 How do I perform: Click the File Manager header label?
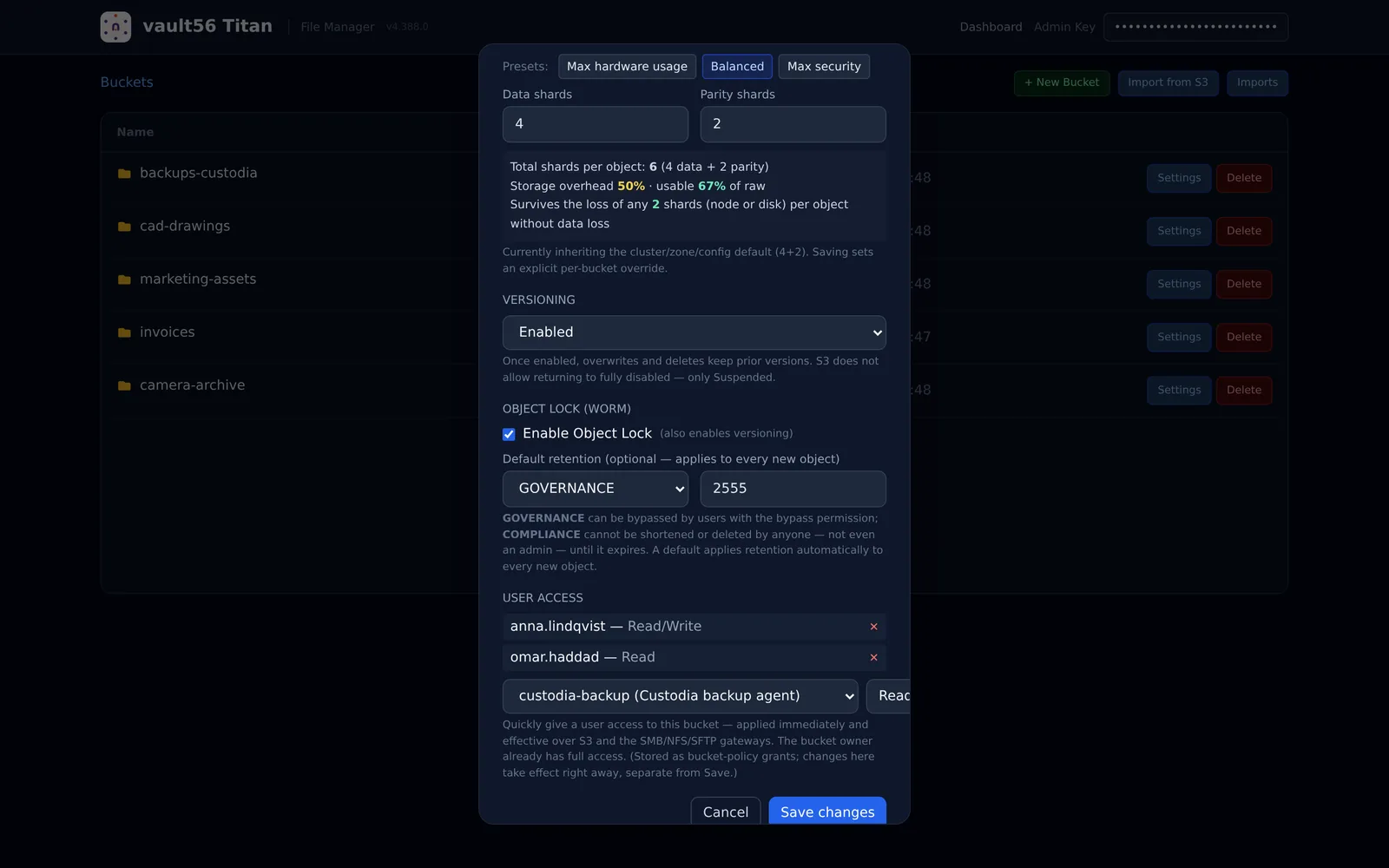pos(338,27)
